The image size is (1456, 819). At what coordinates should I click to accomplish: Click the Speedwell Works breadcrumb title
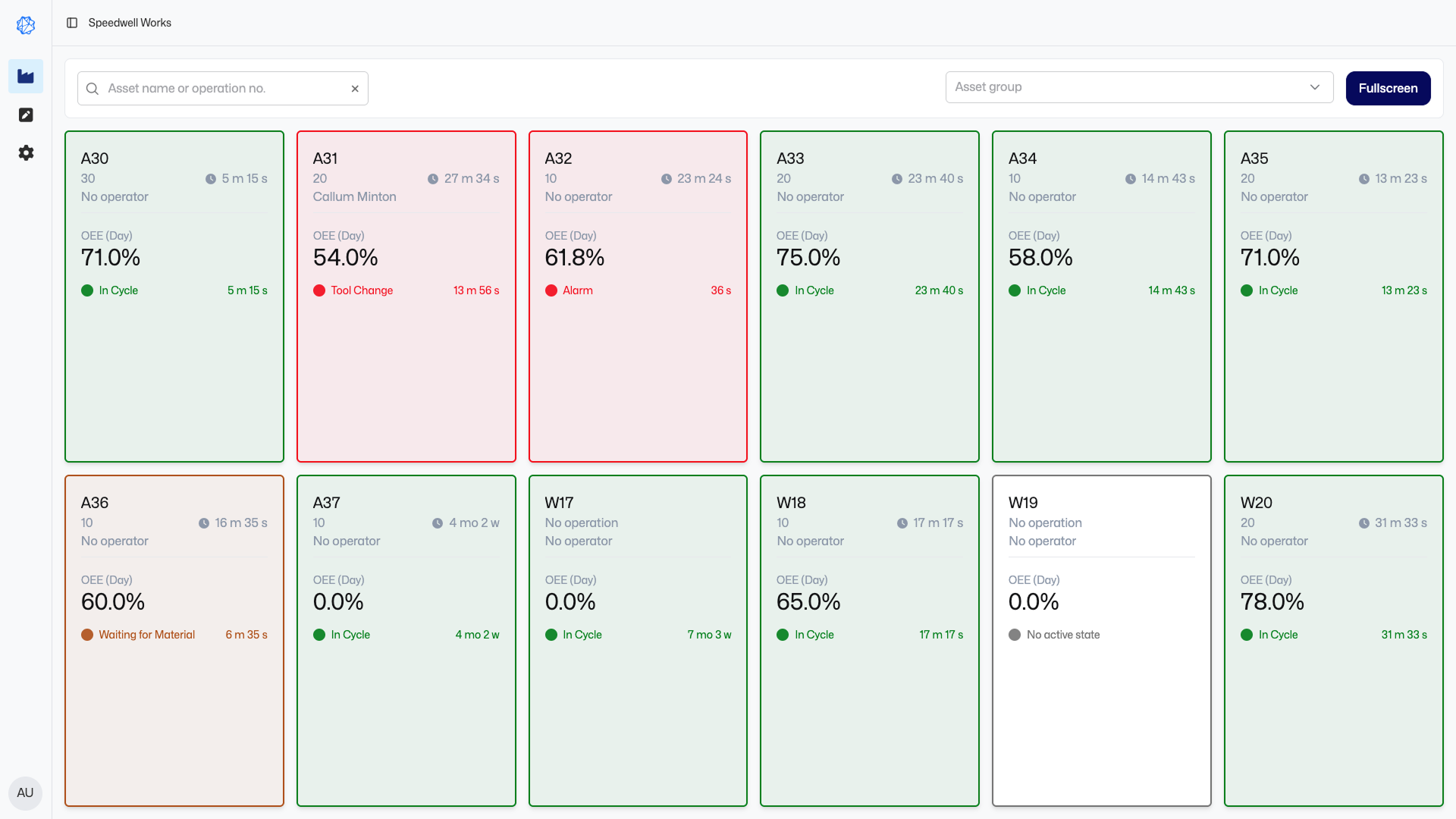tap(130, 23)
